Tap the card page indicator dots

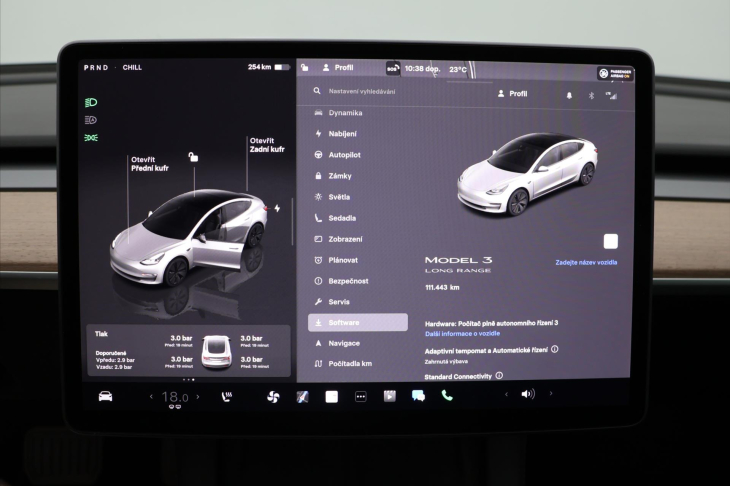[x=189, y=379]
